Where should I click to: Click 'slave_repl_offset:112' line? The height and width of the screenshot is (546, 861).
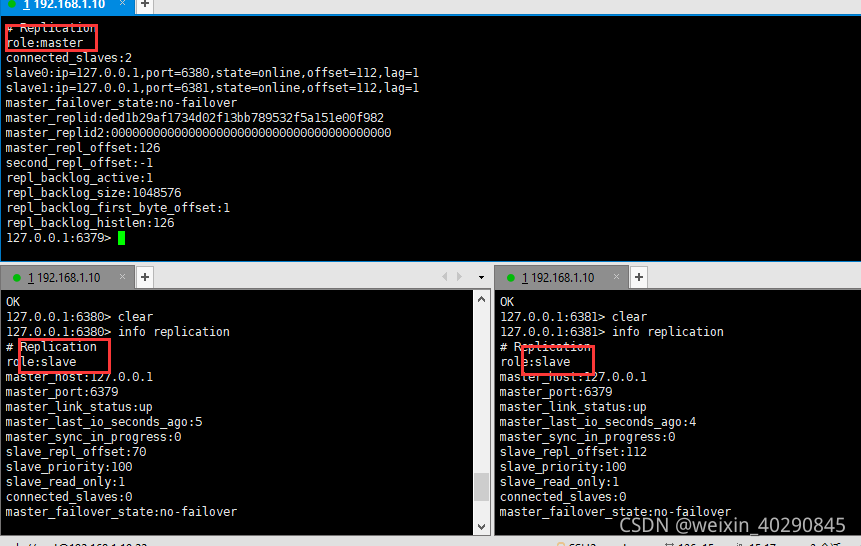[574, 452]
